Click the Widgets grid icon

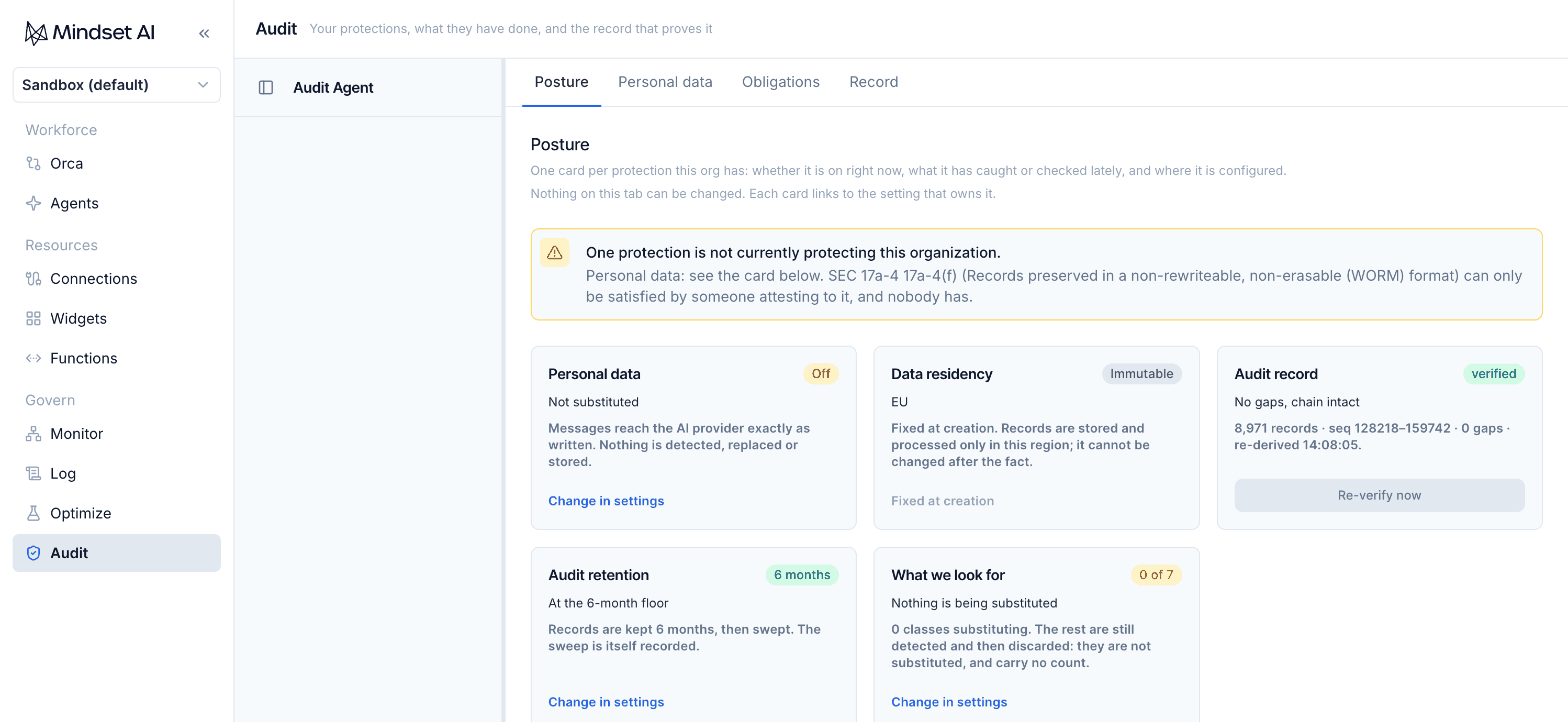click(x=33, y=319)
